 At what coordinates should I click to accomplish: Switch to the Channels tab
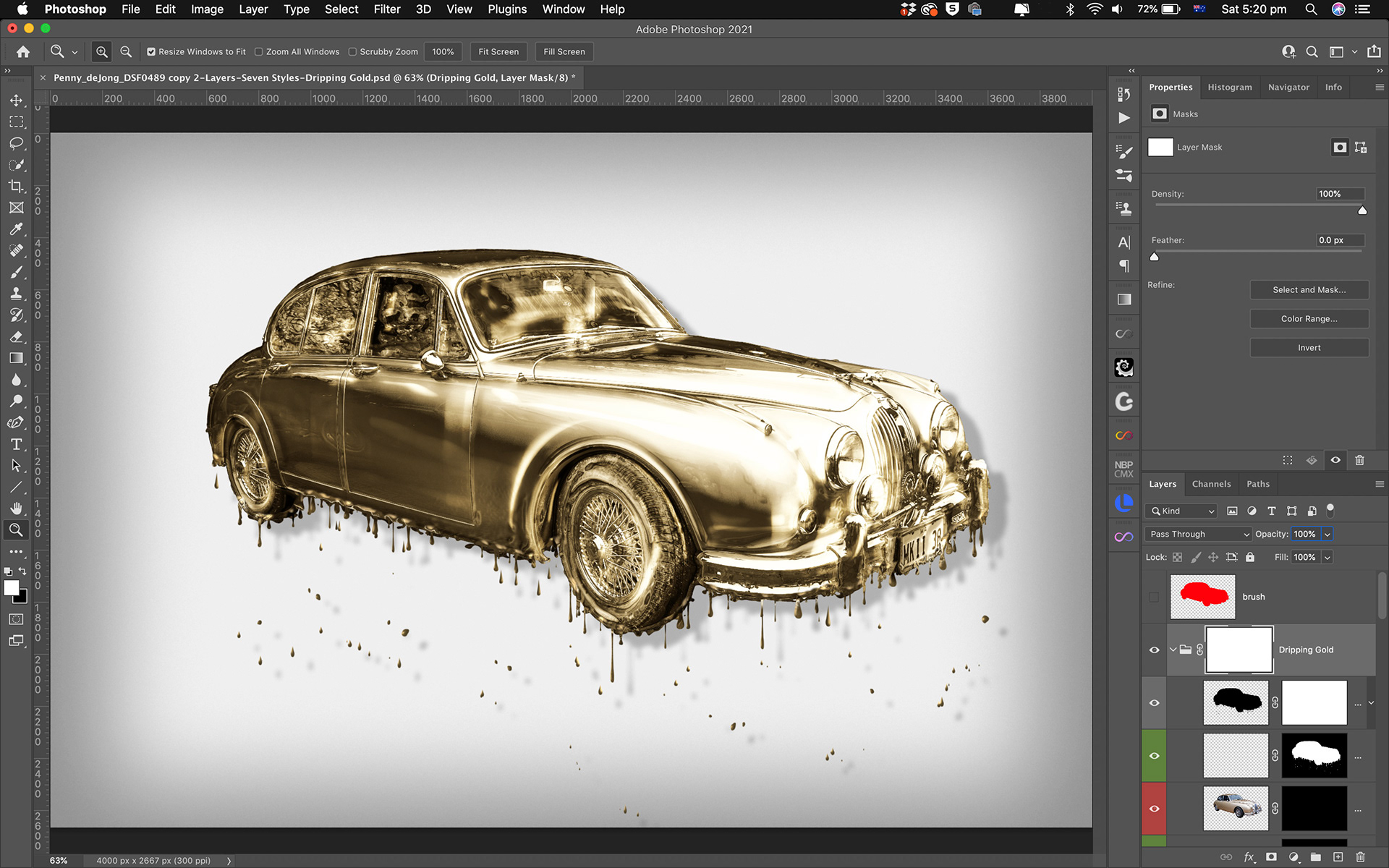(1211, 484)
